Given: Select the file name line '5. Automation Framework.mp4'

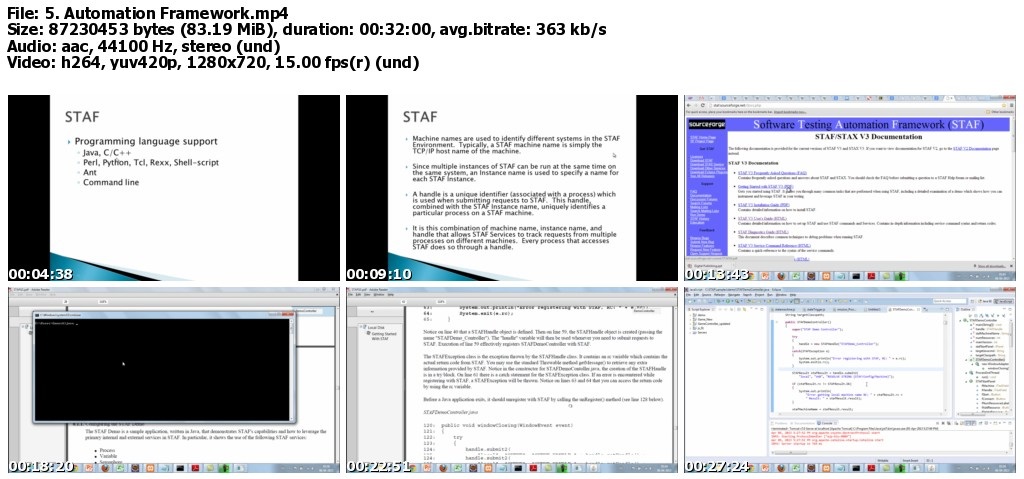Looking at the screenshot, I should point(148,13).
